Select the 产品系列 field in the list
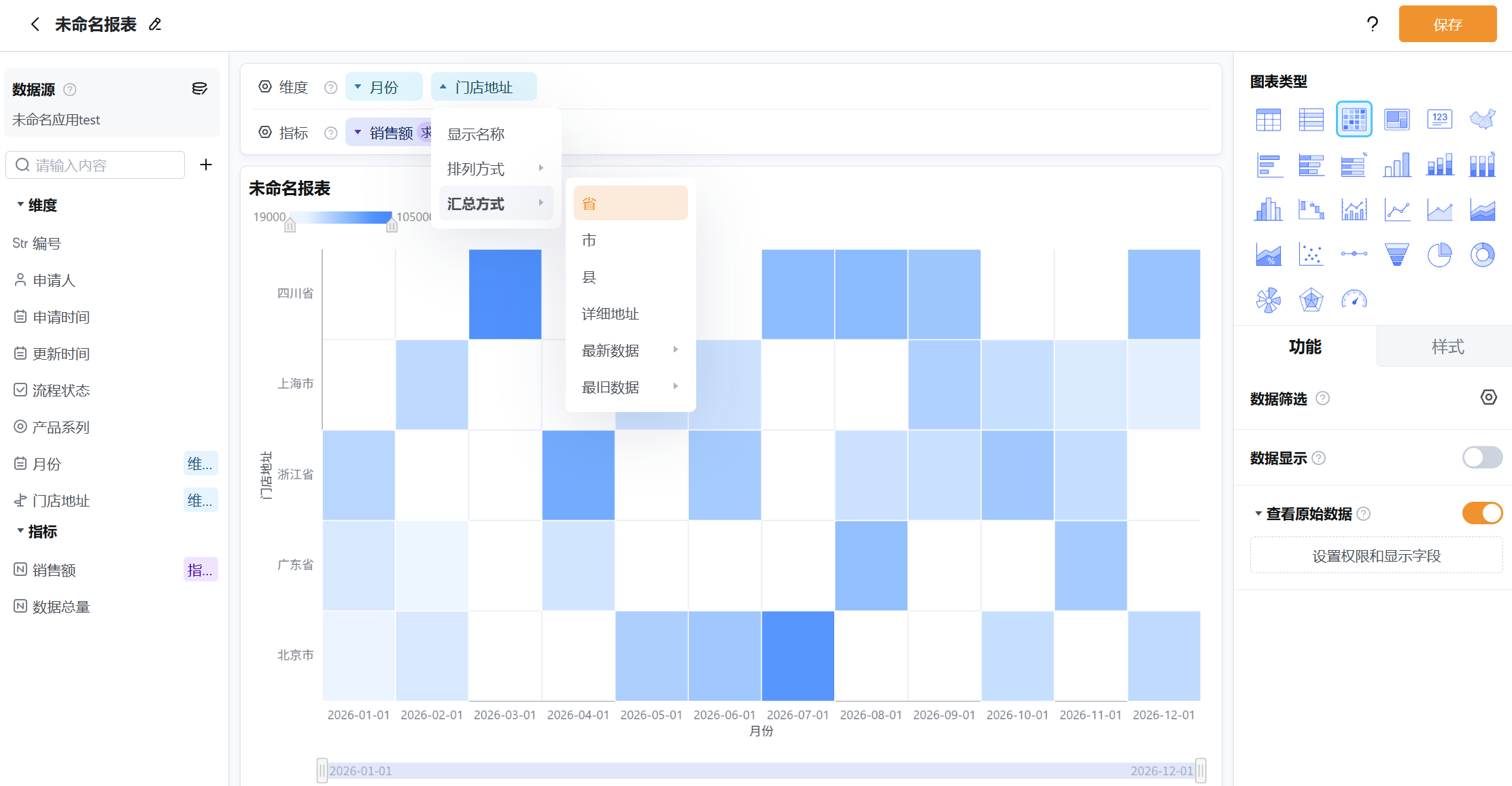 (61, 427)
